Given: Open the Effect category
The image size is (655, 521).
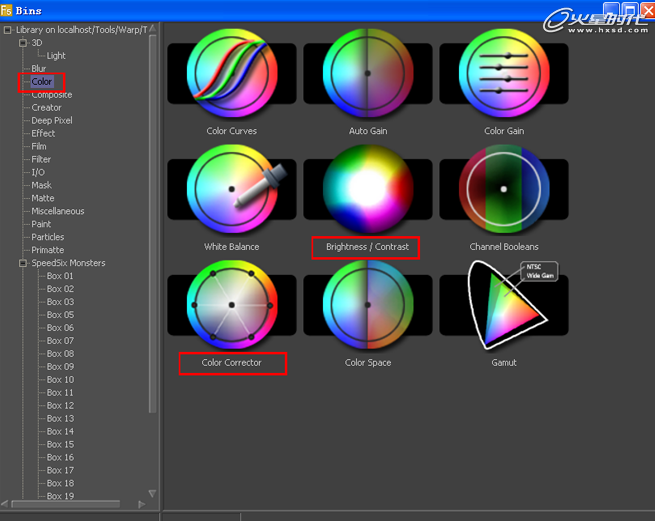Looking at the screenshot, I should [43, 133].
